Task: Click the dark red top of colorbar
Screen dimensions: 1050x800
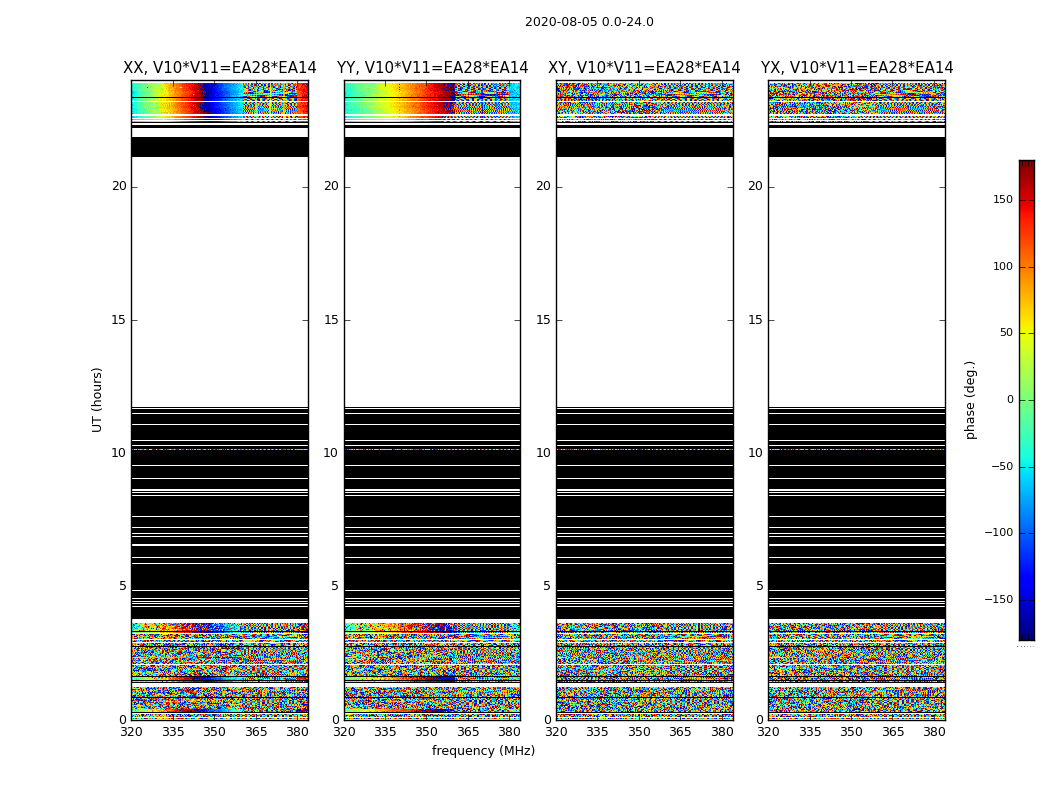Action: [1026, 165]
